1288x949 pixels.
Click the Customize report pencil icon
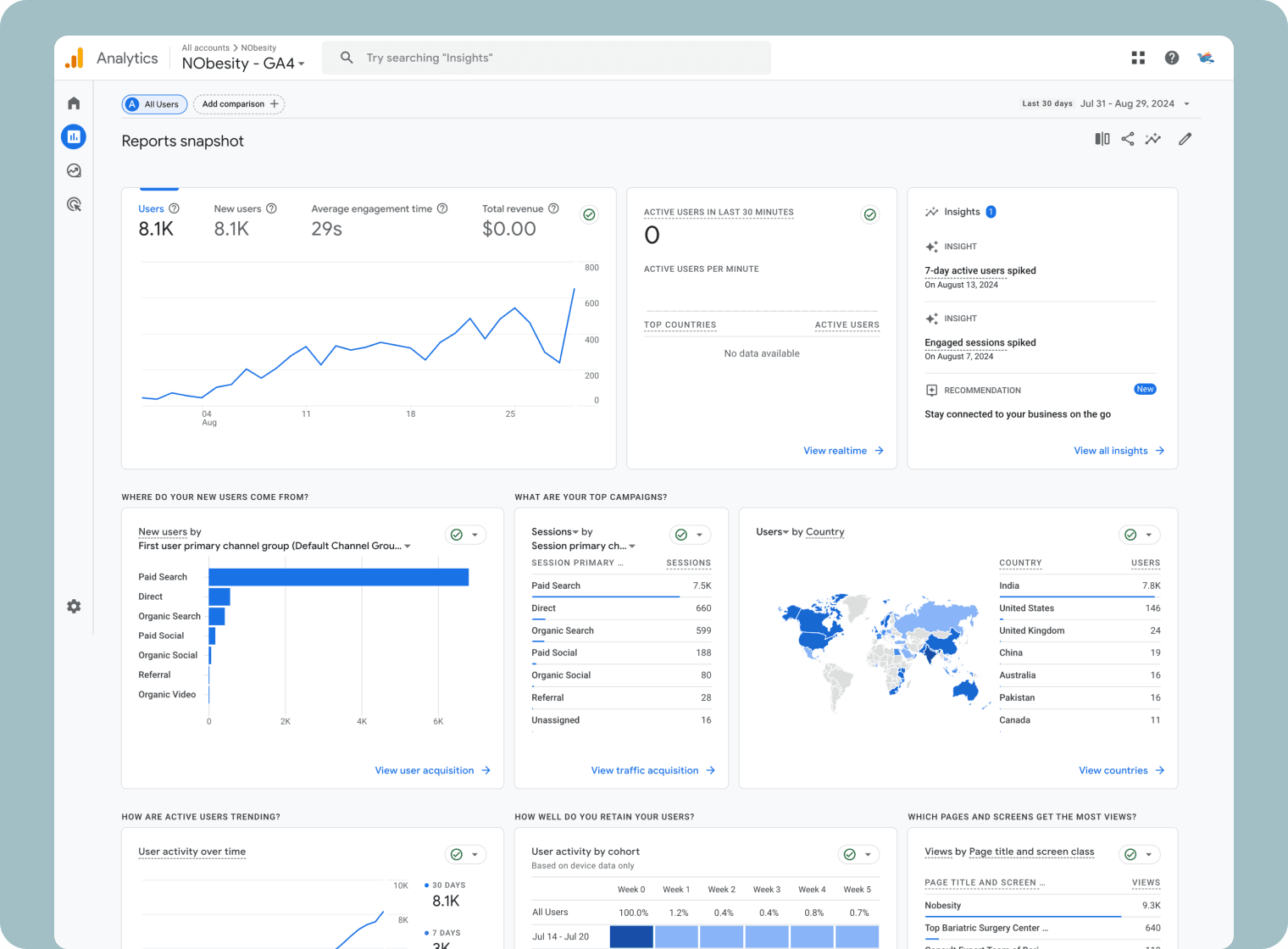point(1185,139)
